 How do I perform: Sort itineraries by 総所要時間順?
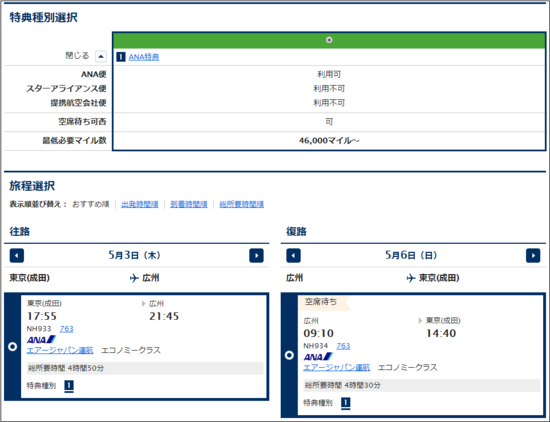tap(241, 204)
